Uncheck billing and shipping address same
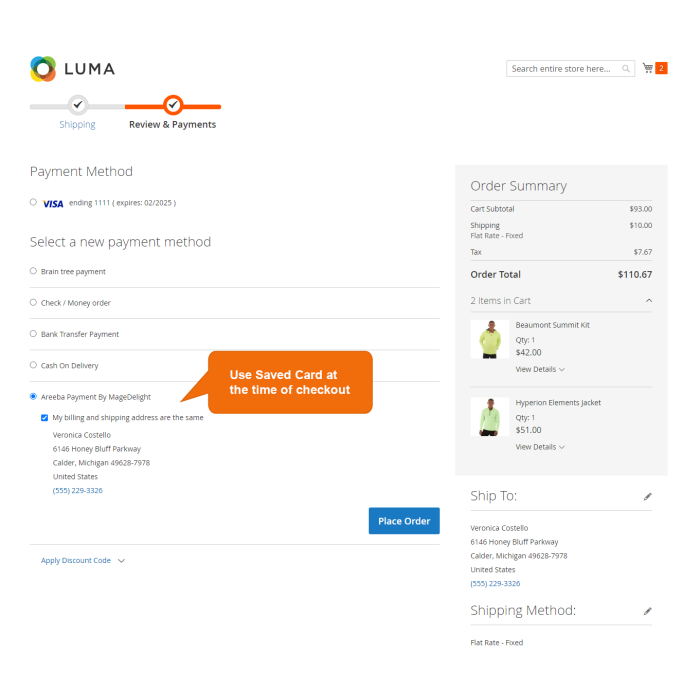 click(44, 418)
